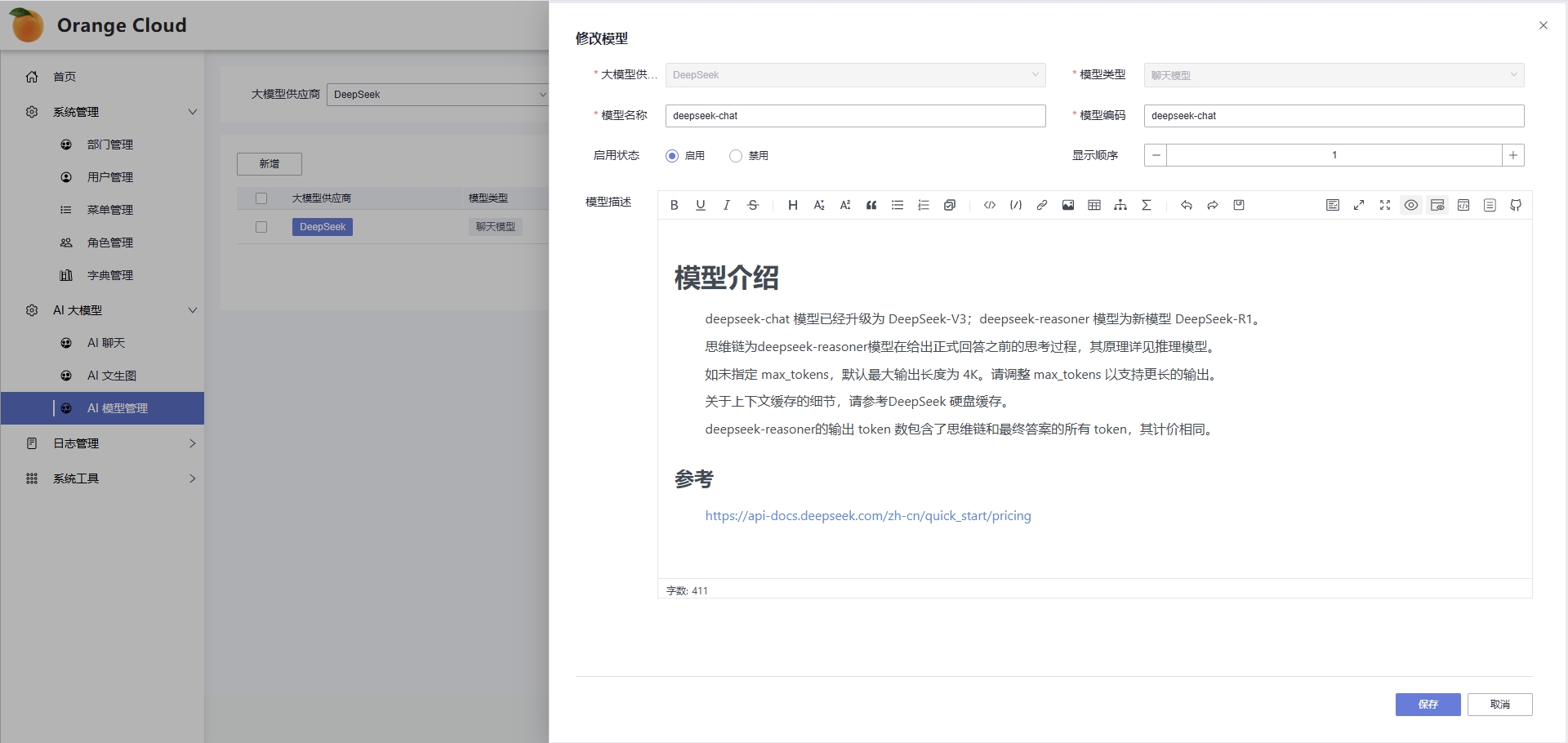1568x743 pixels.
Task: Click the 取消 button
Action: pyautogui.click(x=1499, y=705)
